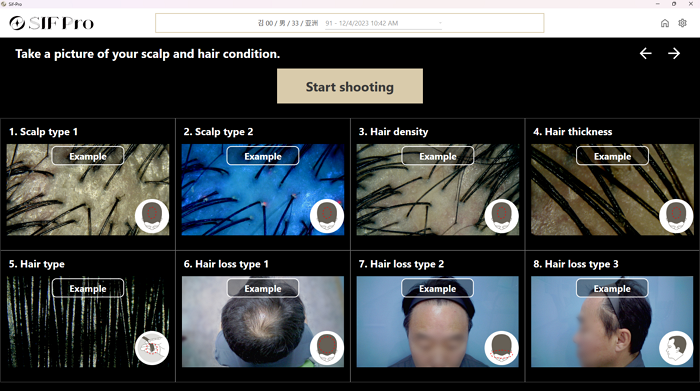Click the SIF Pro logo
The height and width of the screenshot is (391, 700).
click(x=52, y=23)
